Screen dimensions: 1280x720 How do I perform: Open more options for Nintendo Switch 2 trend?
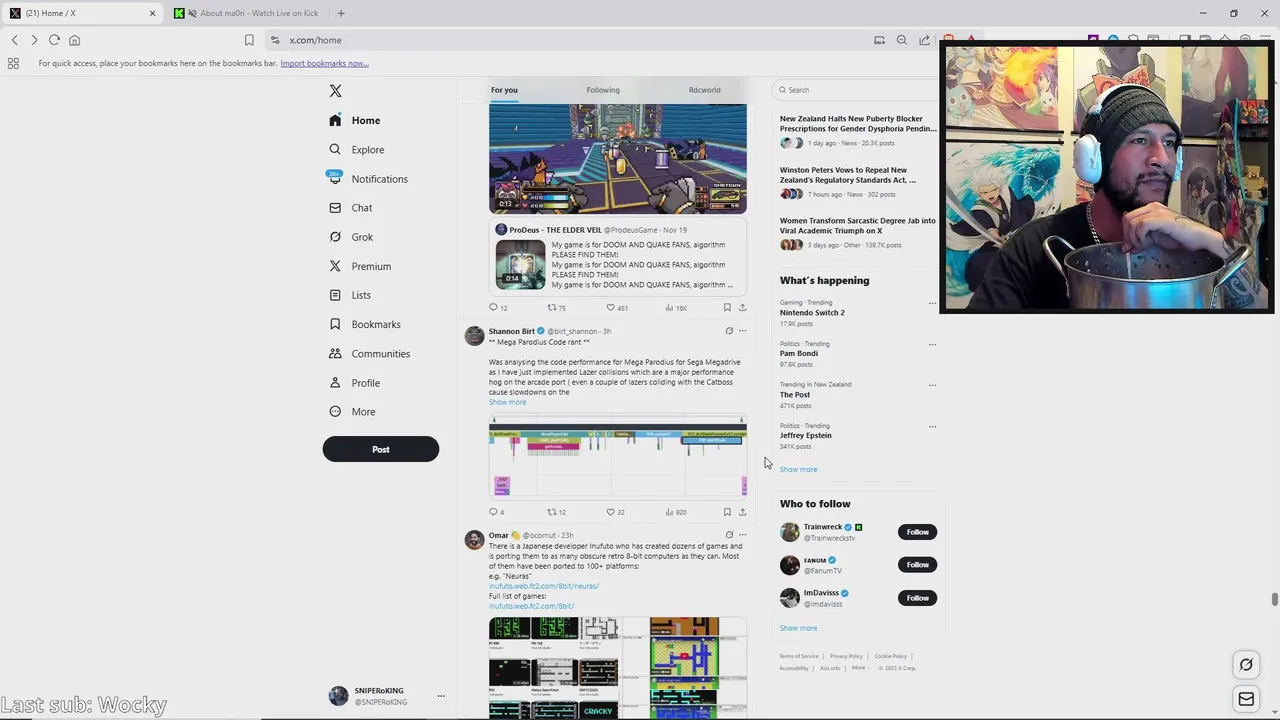click(932, 303)
